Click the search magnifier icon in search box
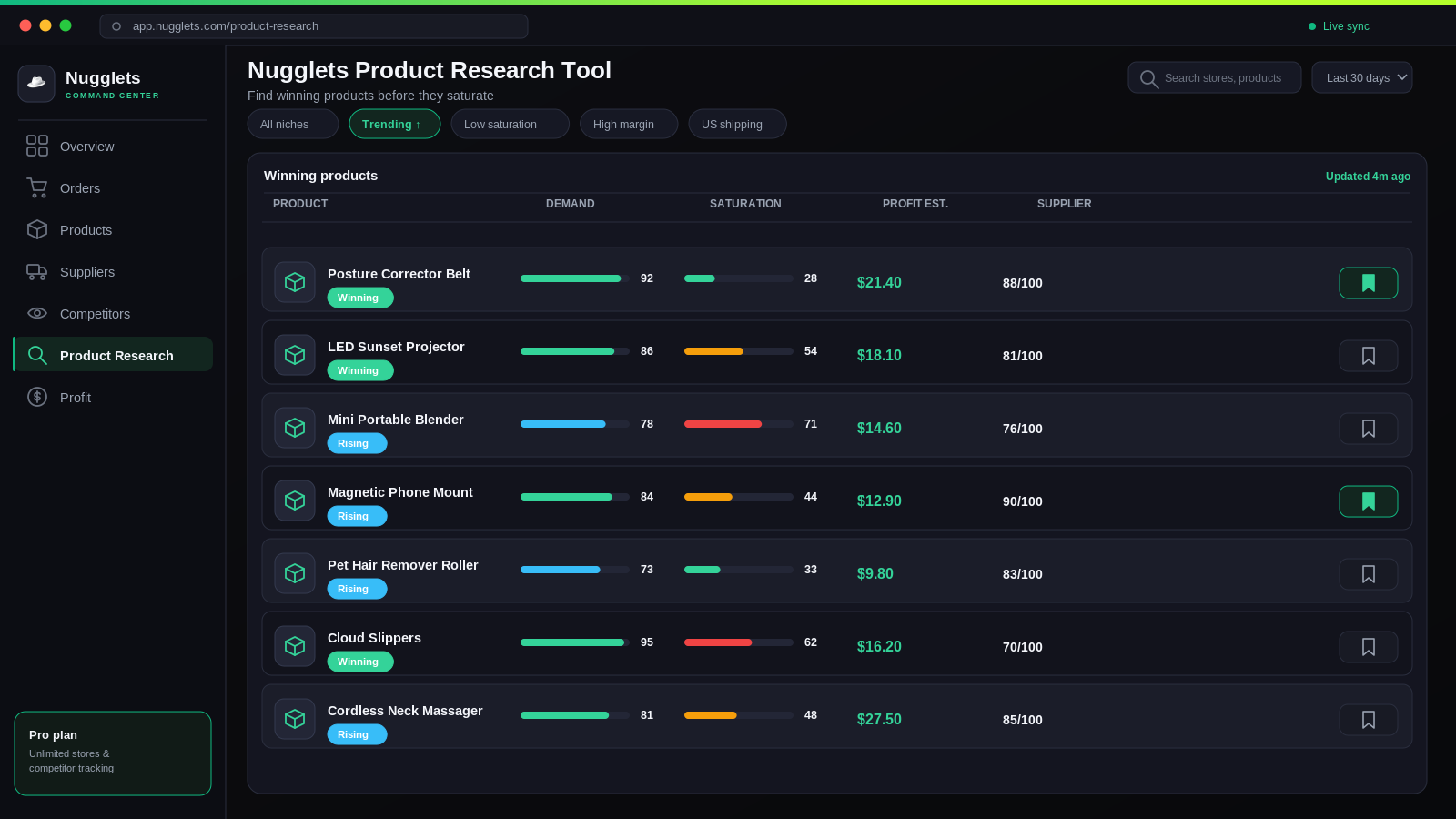The image size is (1456, 819). point(1149,79)
